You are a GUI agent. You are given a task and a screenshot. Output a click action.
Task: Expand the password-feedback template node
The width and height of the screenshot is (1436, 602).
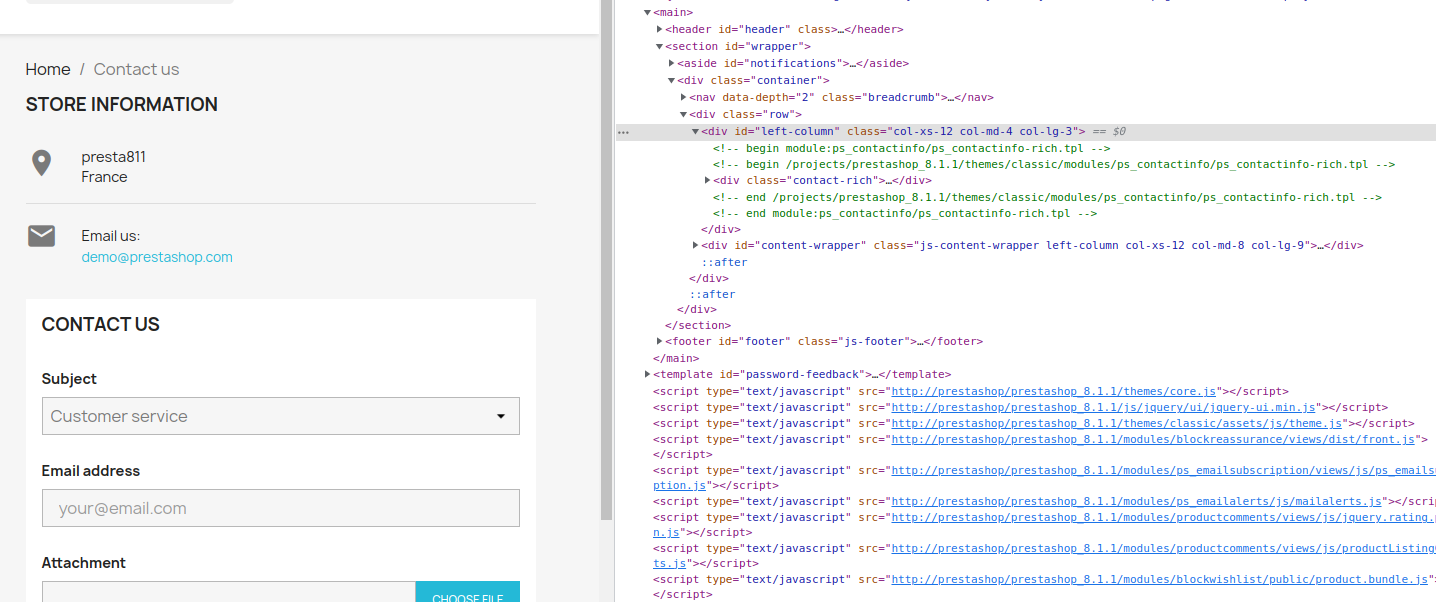click(647, 374)
